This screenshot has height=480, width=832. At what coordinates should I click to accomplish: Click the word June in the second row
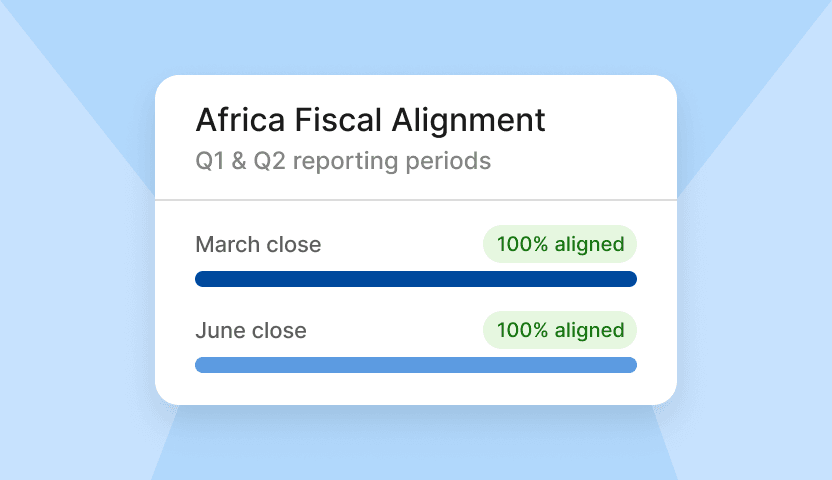(218, 330)
